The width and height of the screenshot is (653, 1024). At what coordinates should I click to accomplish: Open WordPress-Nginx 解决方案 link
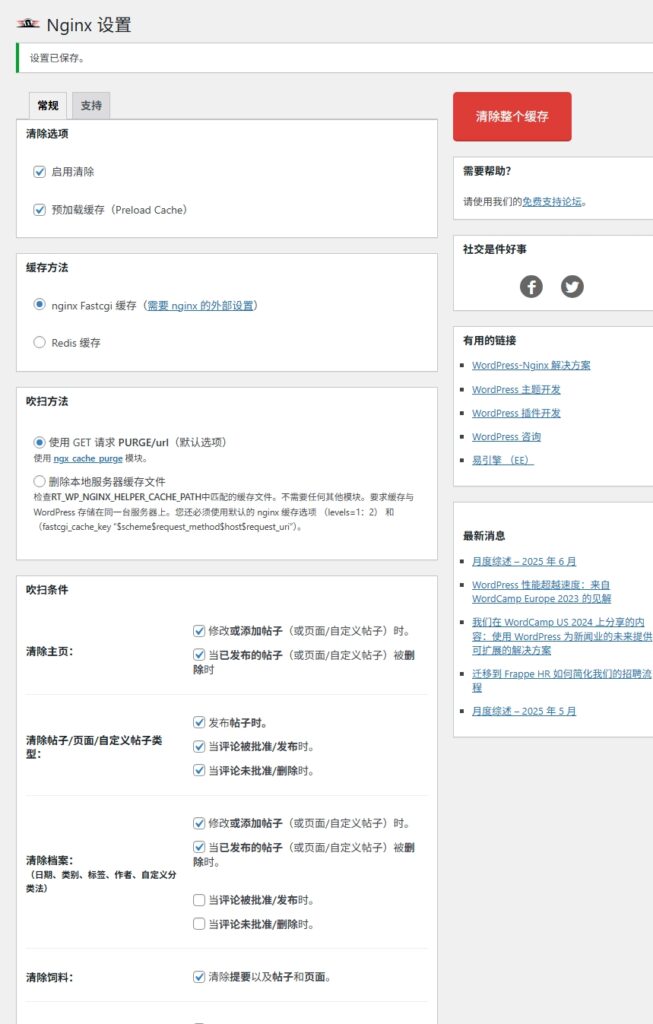click(531, 366)
